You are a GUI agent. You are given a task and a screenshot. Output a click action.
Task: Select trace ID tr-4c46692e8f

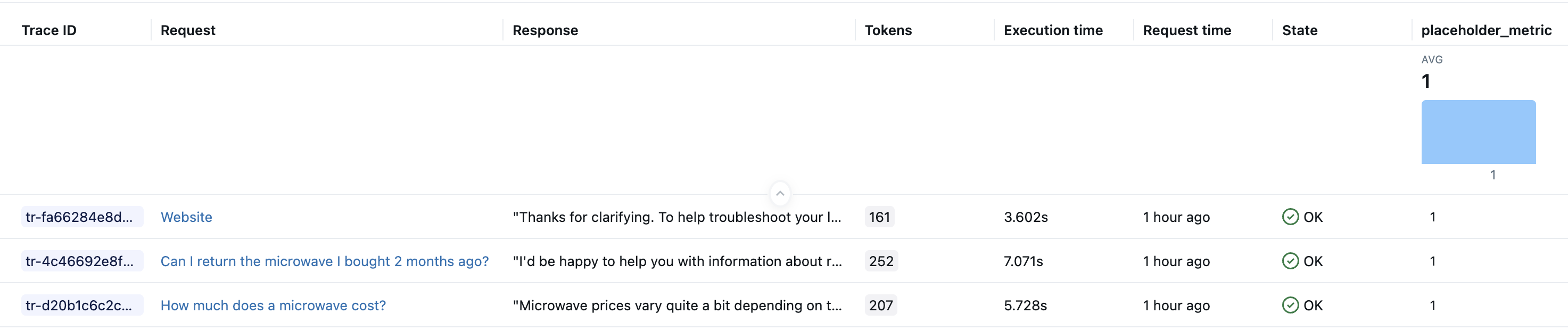[79, 261]
